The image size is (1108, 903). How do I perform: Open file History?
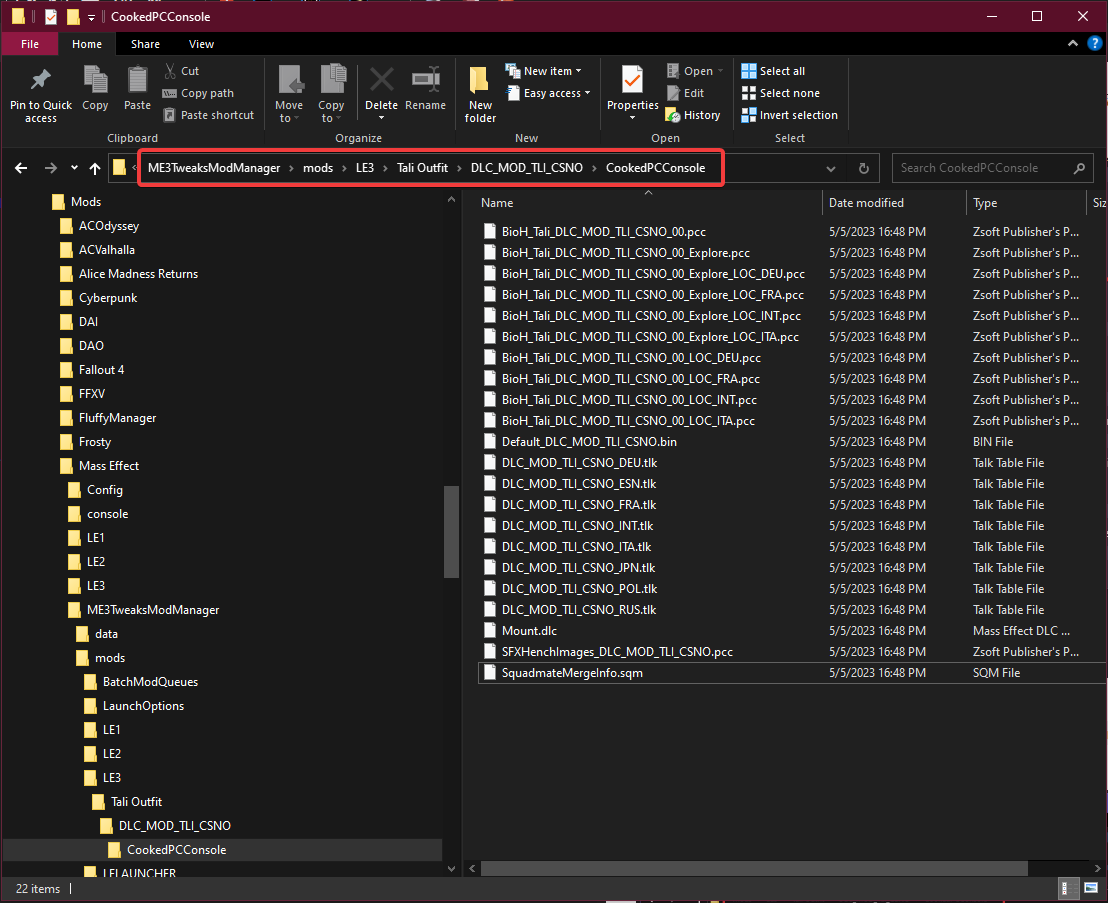693,115
